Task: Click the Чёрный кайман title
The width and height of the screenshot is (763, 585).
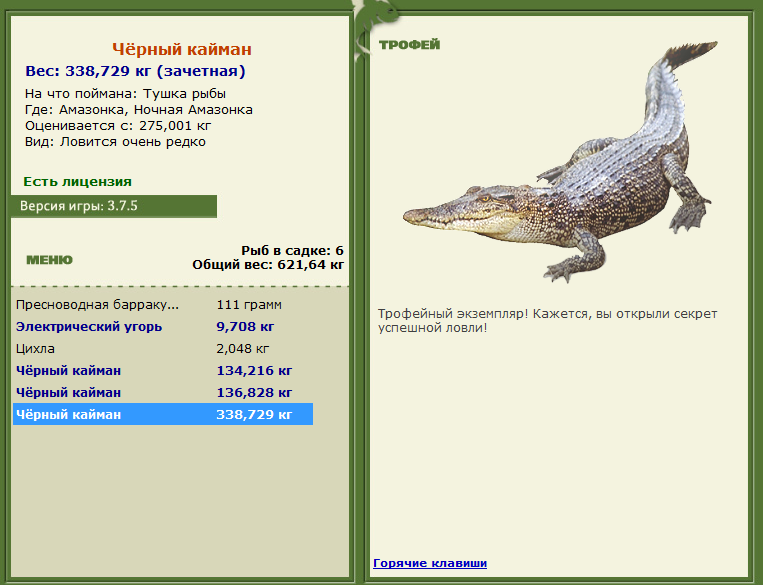Action: pos(182,49)
